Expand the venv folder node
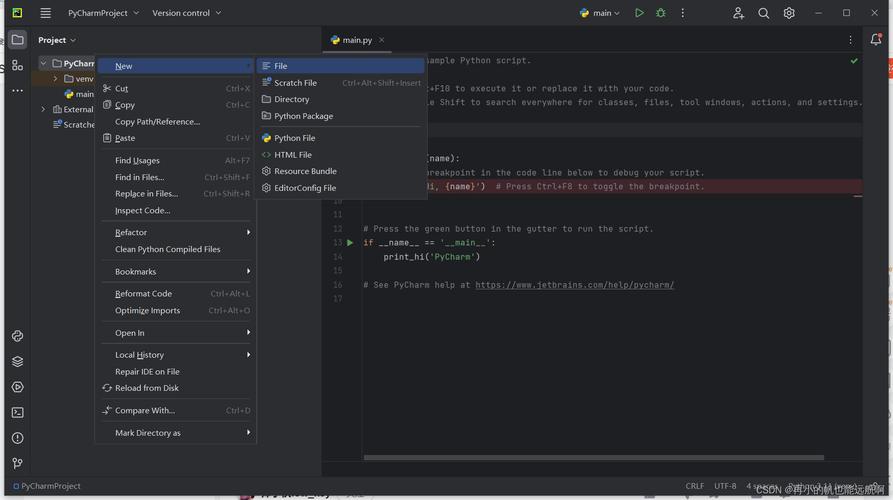The height and width of the screenshot is (500, 893). pyautogui.click(x=55, y=79)
